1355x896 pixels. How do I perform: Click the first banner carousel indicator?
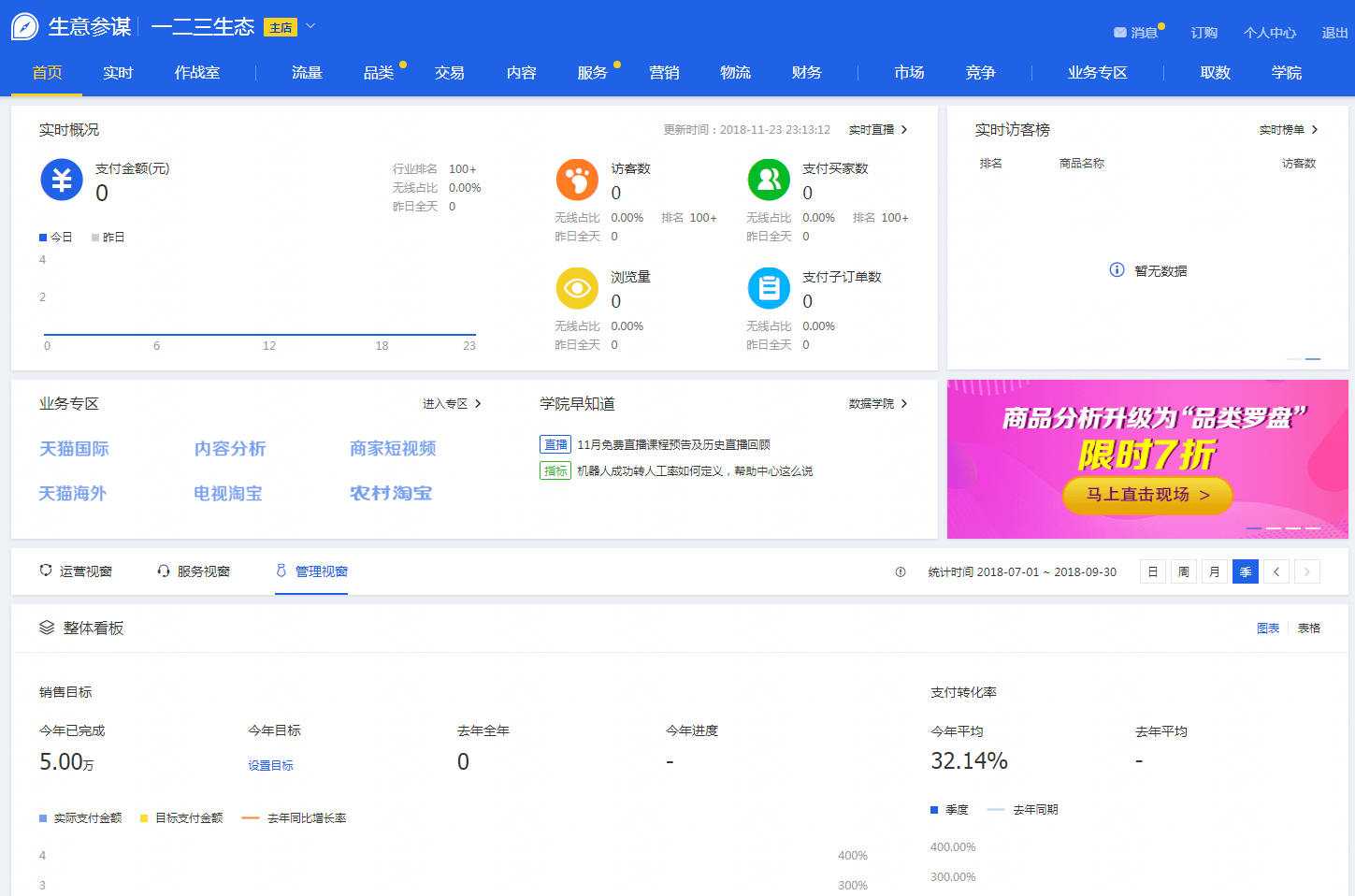click(x=1254, y=528)
